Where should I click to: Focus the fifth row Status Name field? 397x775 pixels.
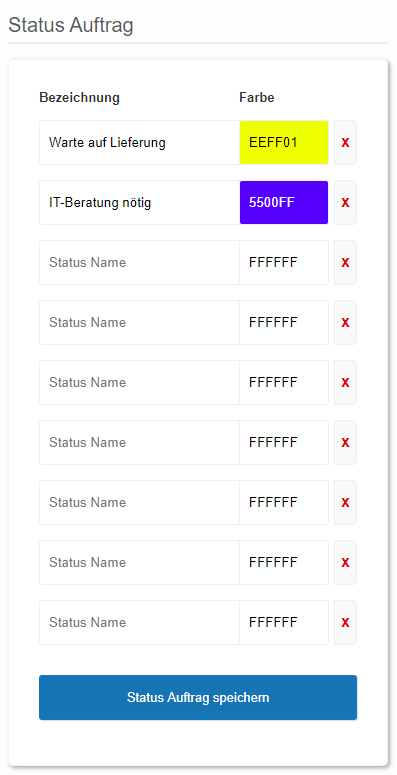(x=139, y=382)
